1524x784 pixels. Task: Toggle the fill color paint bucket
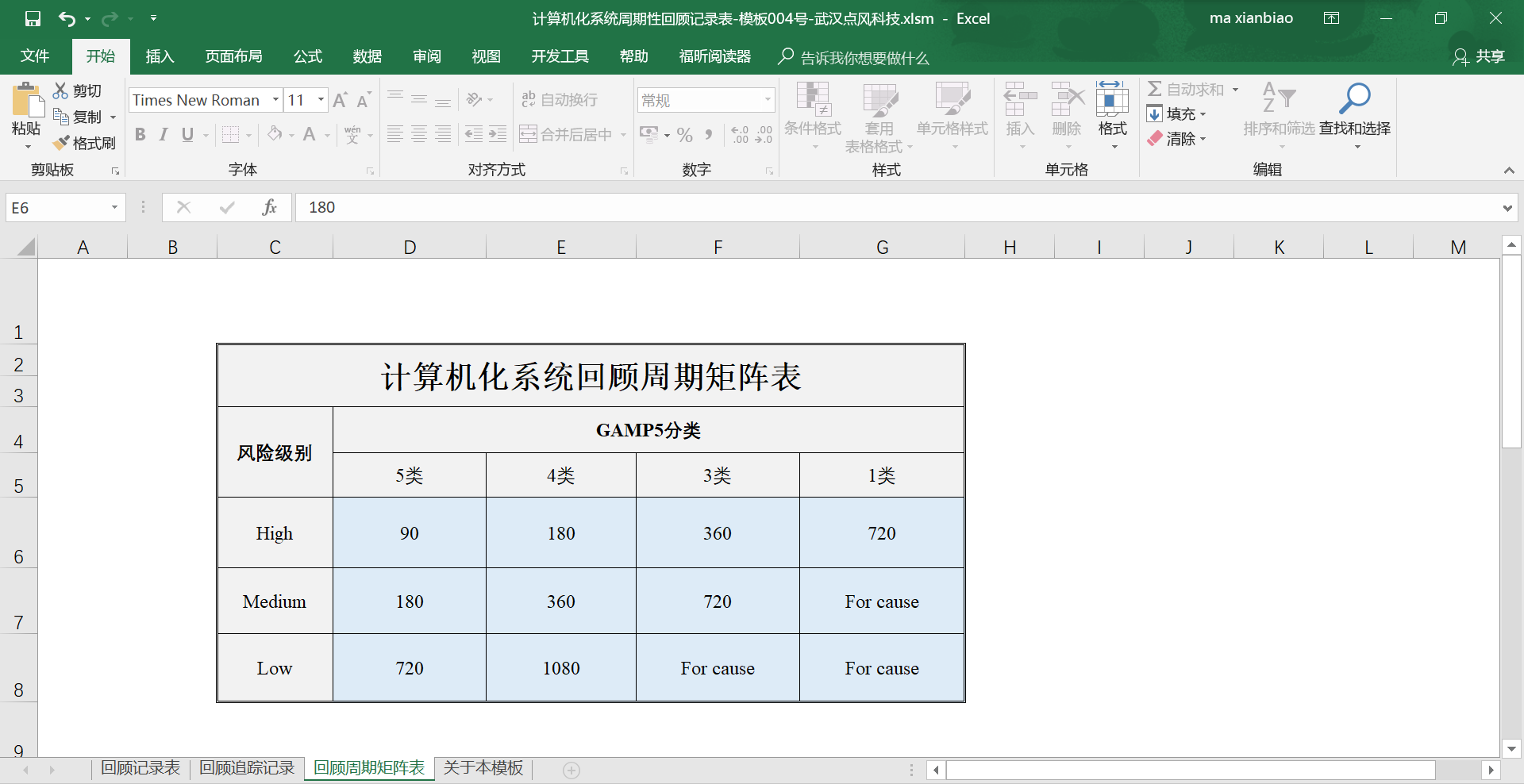pos(275,135)
